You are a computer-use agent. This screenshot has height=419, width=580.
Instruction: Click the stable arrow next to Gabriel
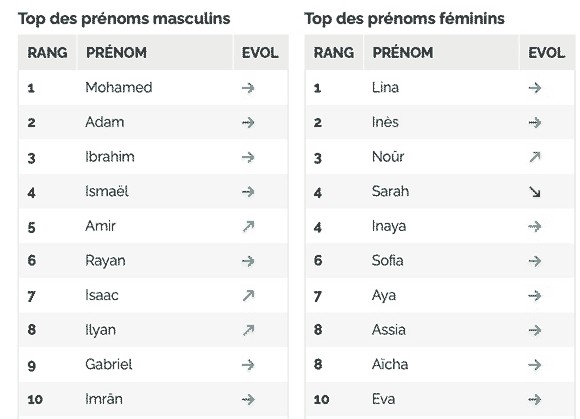click(x=248, y=365)
